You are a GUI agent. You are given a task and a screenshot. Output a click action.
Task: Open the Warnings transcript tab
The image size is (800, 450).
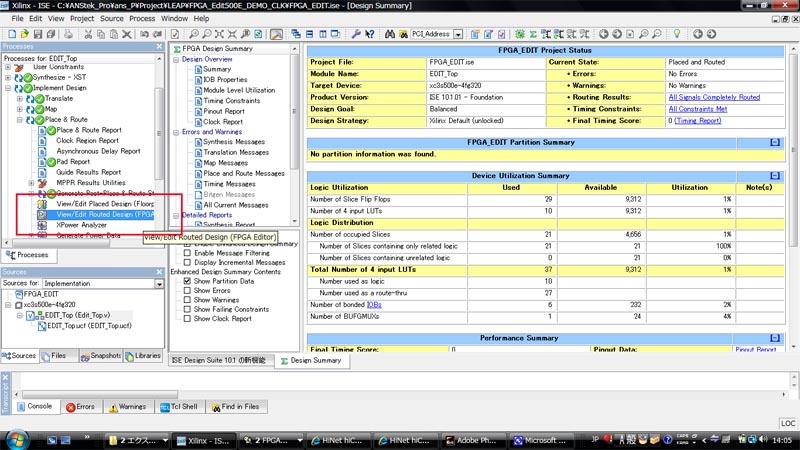click(x=128, y=407)
